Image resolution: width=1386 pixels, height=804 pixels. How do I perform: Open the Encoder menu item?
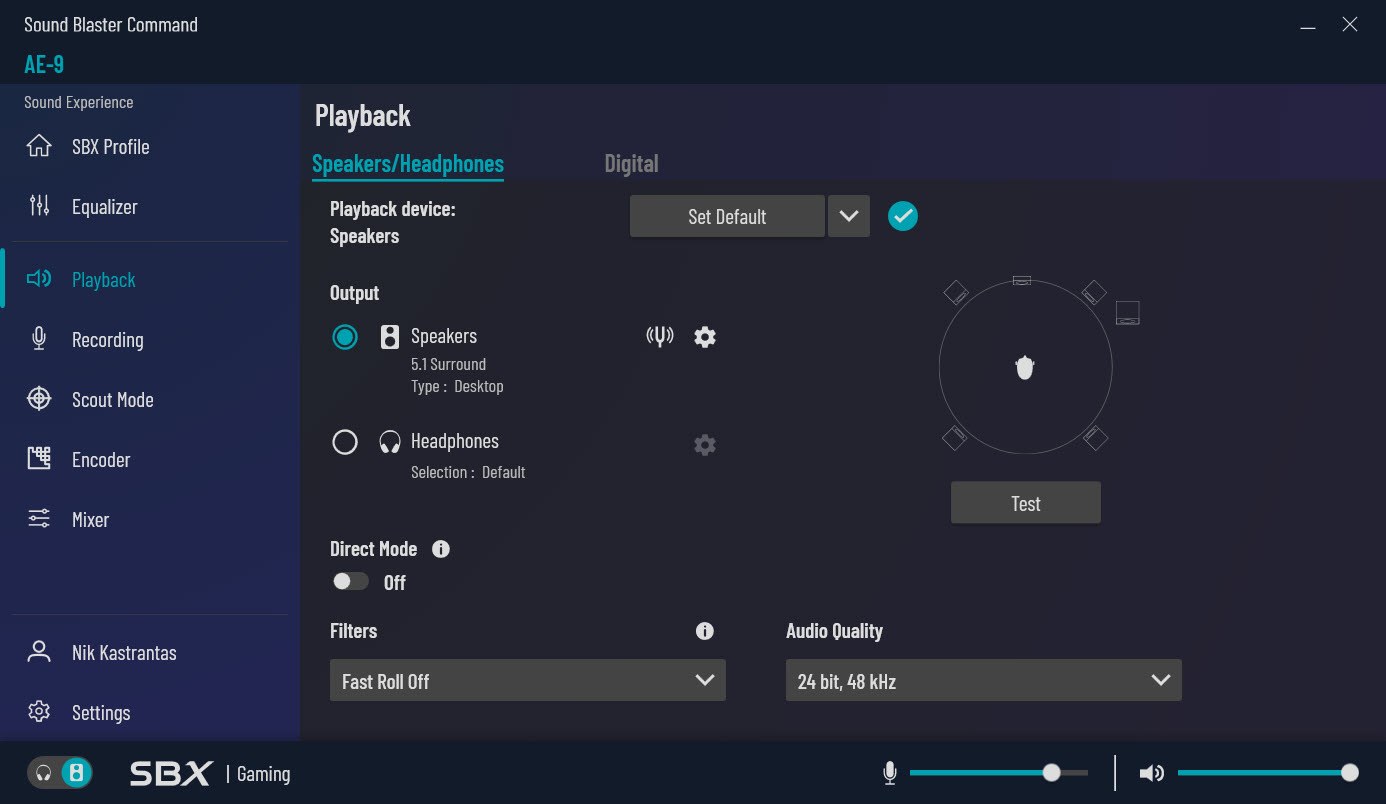pyautogui.click(x=101, y=460)
